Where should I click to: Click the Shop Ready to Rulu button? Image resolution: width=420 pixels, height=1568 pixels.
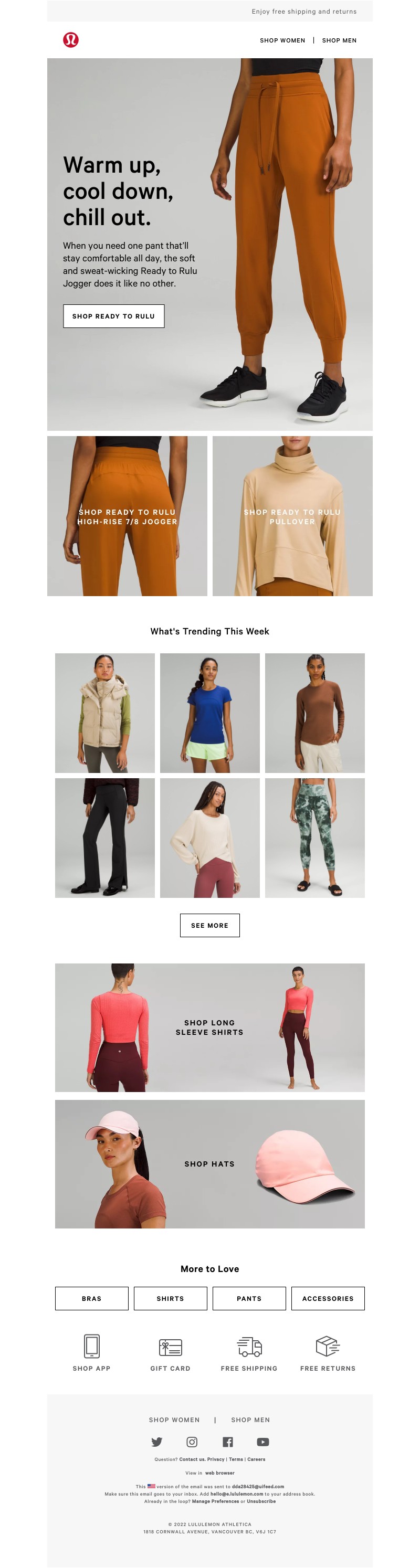(114, 316)
